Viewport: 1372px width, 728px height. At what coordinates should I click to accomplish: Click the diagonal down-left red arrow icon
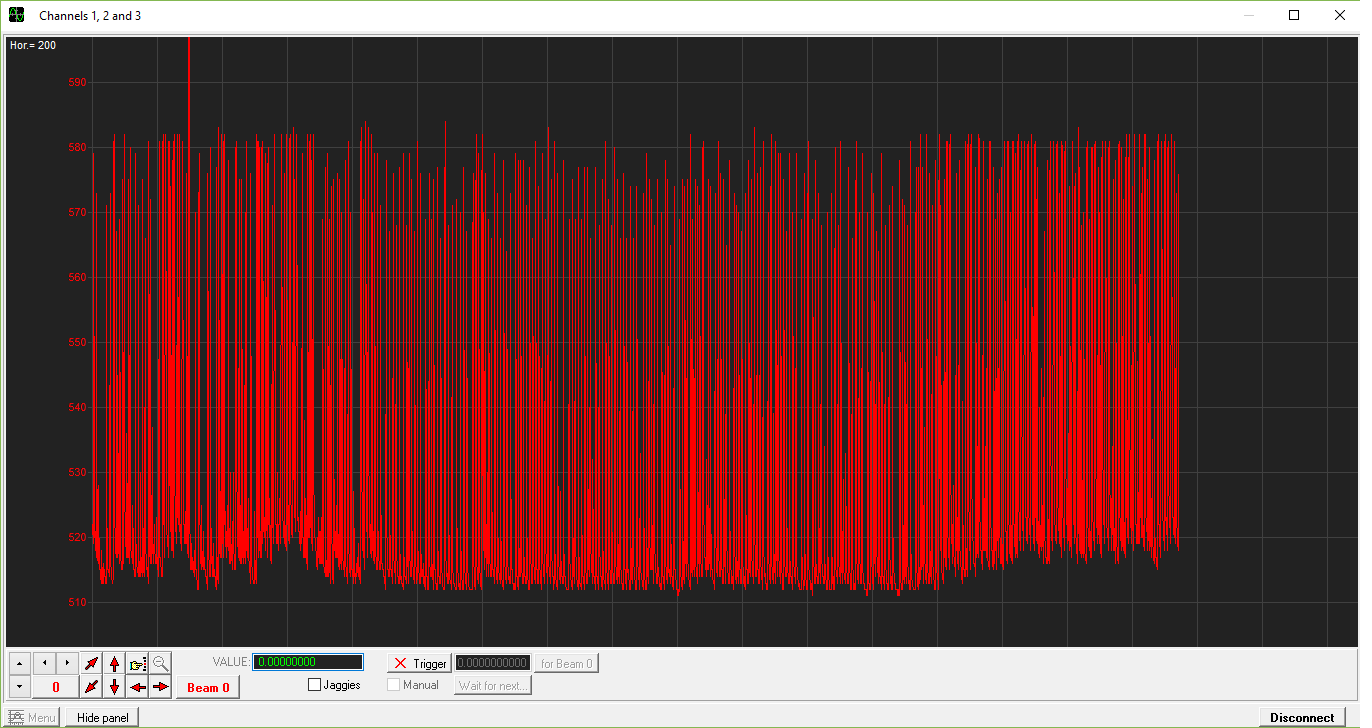pos(91,687)
